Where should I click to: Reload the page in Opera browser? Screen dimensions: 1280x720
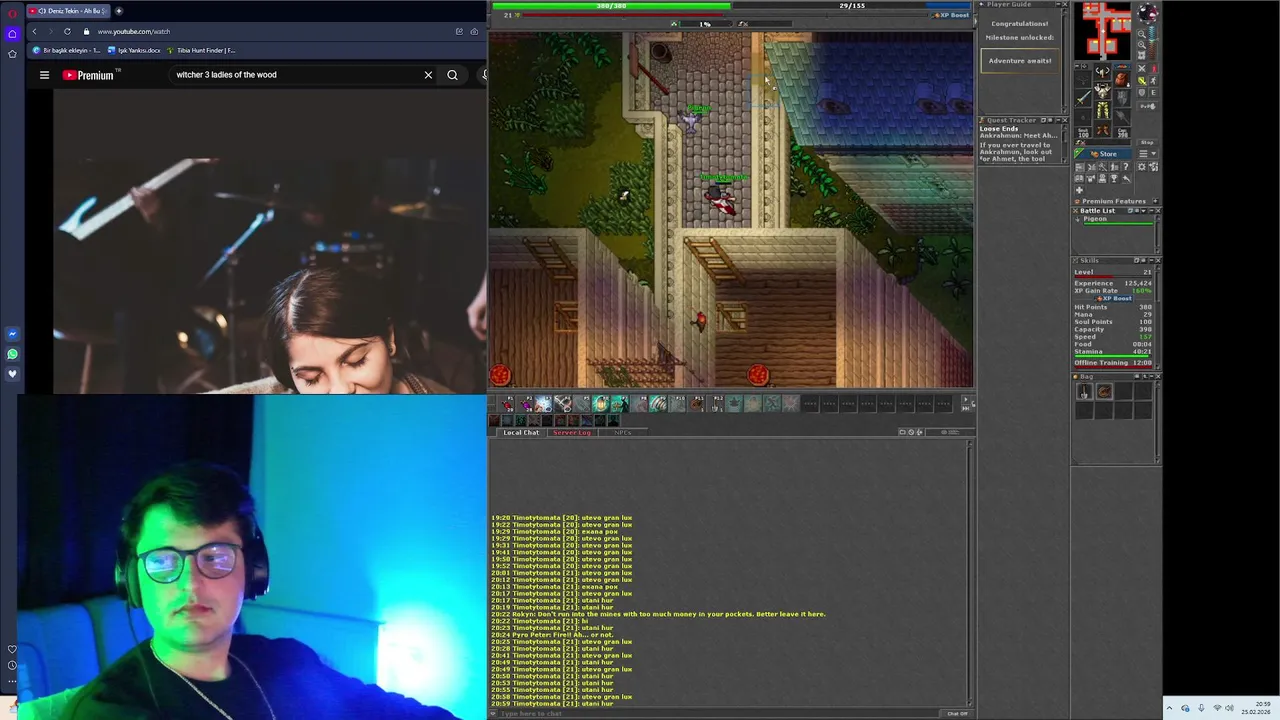coord(67,31)
